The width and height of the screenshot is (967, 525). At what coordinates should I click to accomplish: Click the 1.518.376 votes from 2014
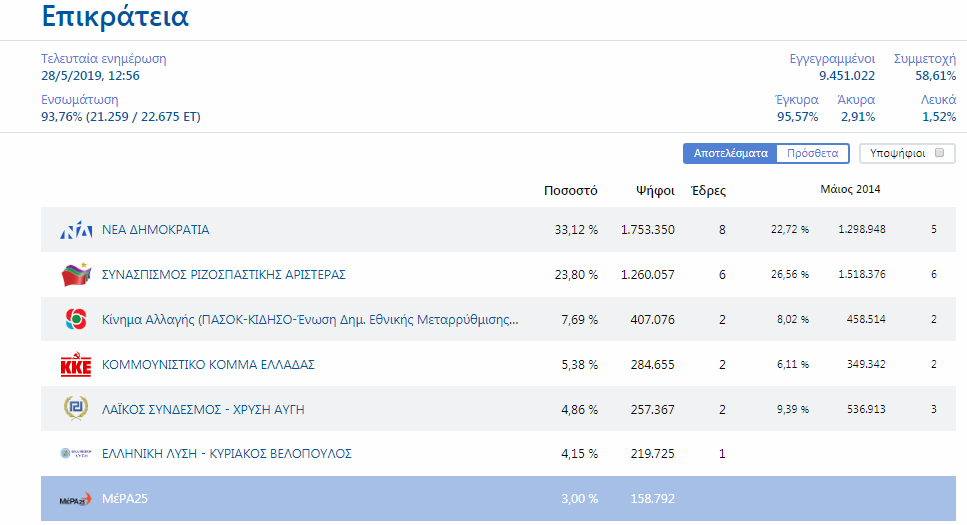point(862,275)
